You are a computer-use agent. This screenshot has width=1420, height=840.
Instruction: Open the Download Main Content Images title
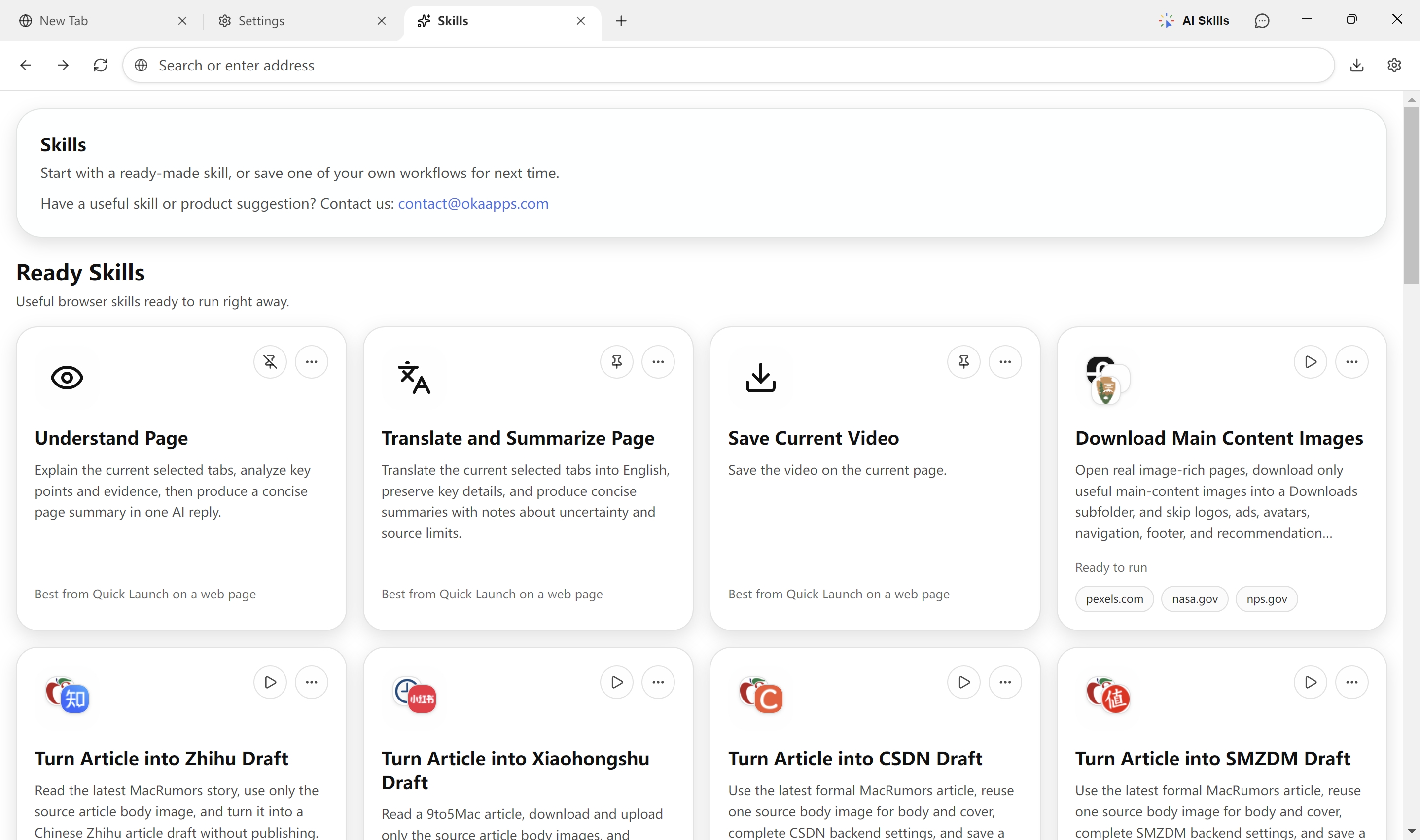point(1219,438)
